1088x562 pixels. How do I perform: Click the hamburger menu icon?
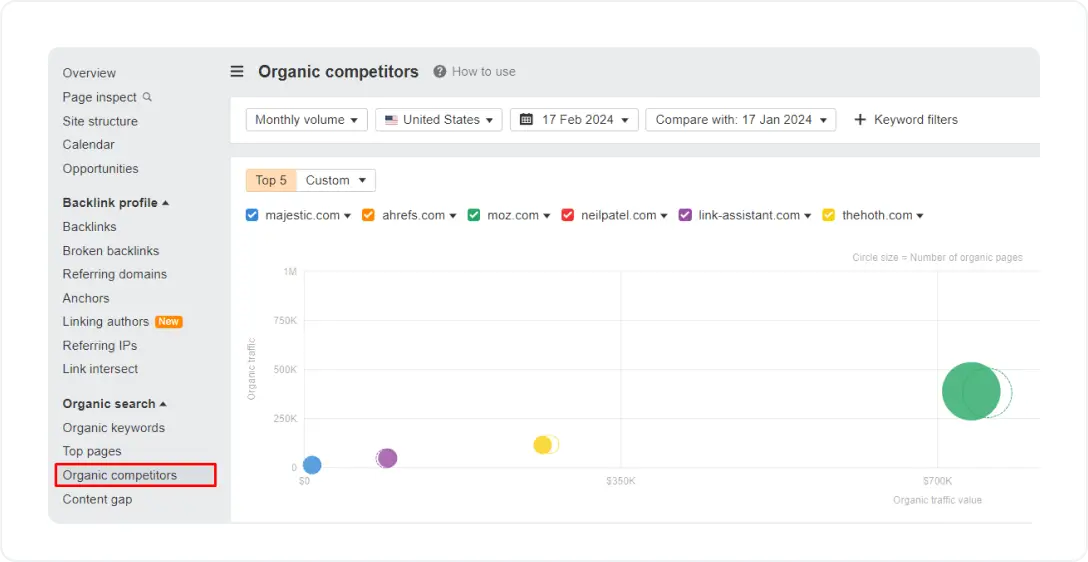237,72
